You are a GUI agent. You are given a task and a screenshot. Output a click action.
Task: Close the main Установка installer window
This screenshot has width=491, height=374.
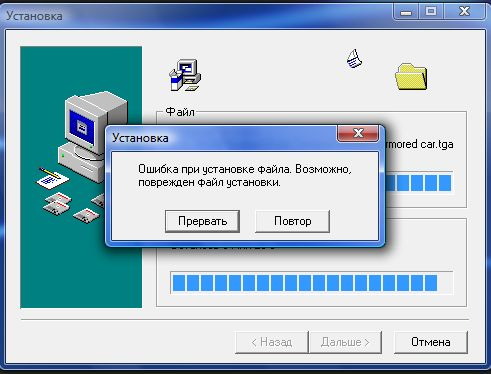pos(464,12)
